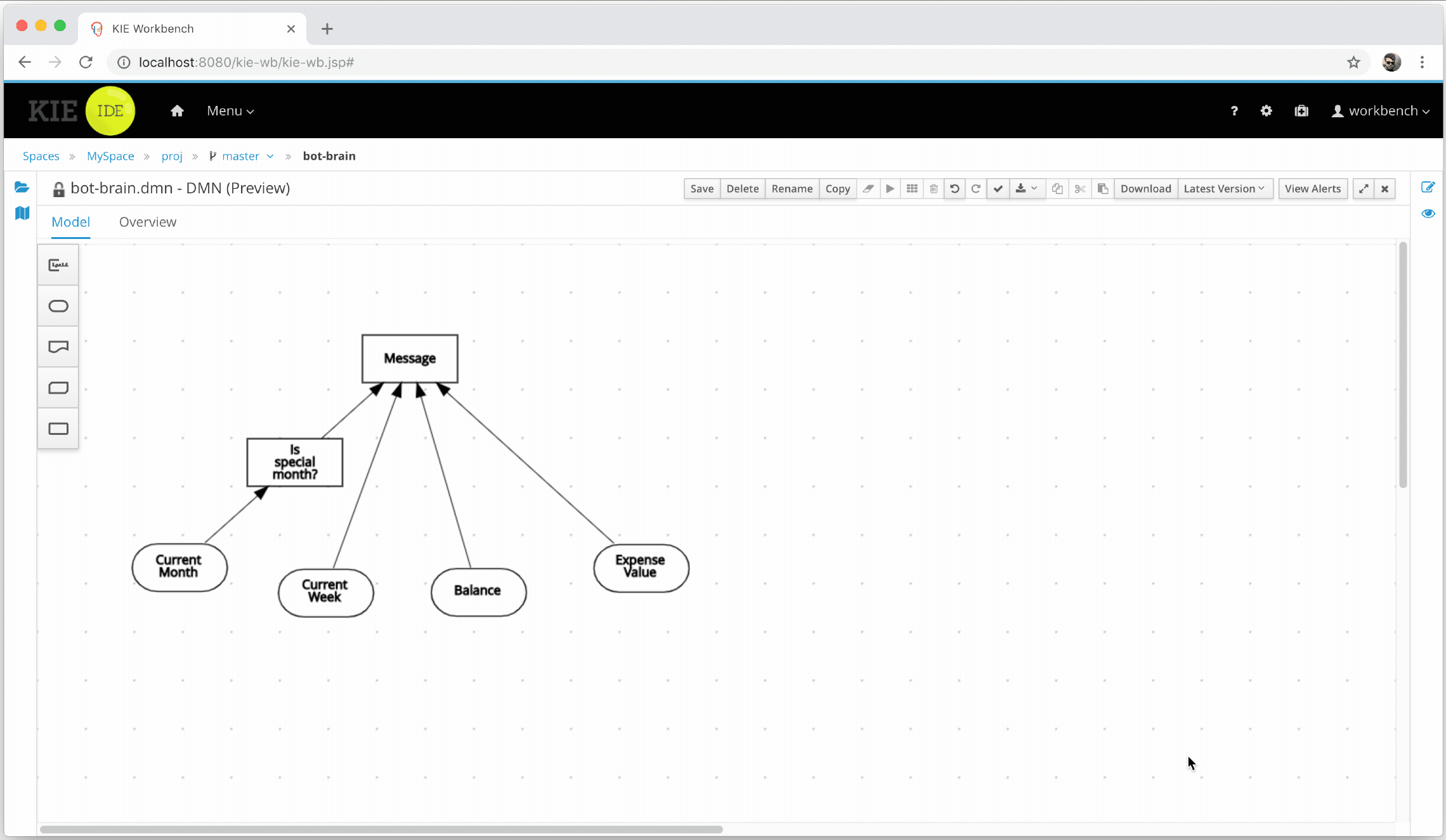Select the Balance input node
Screen dimensions: 1446x840
pos(479,591)
